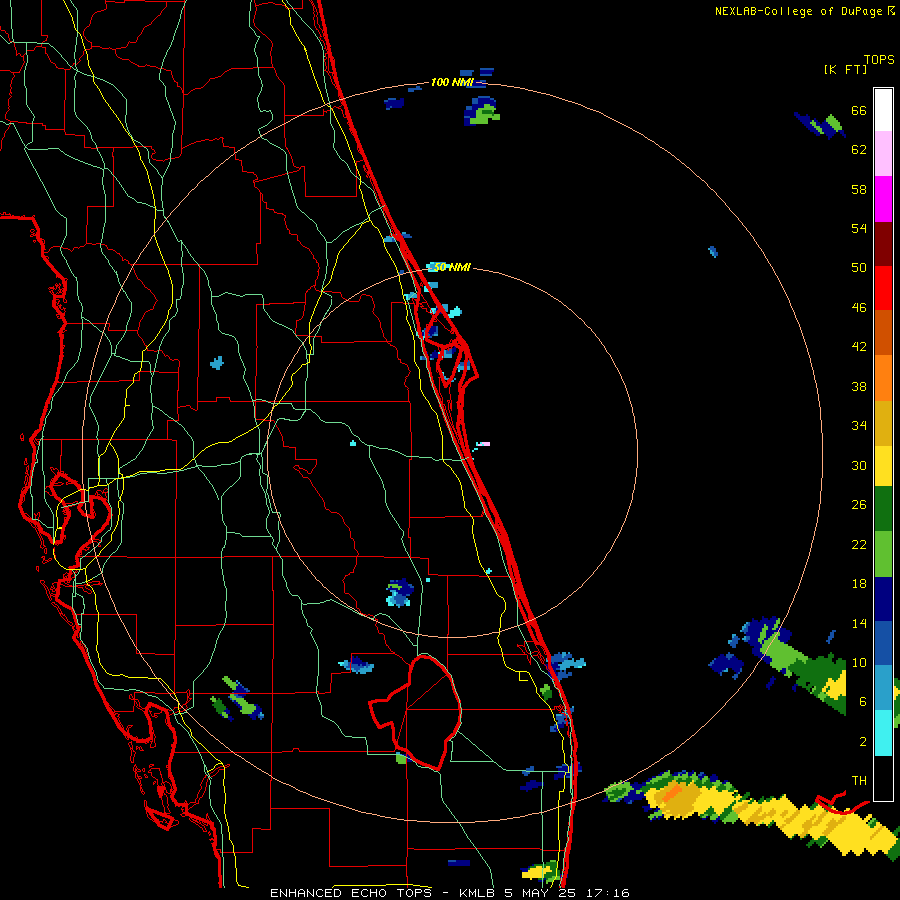
Task: Click the 6 legend value
Action: [x=862, y=702]
